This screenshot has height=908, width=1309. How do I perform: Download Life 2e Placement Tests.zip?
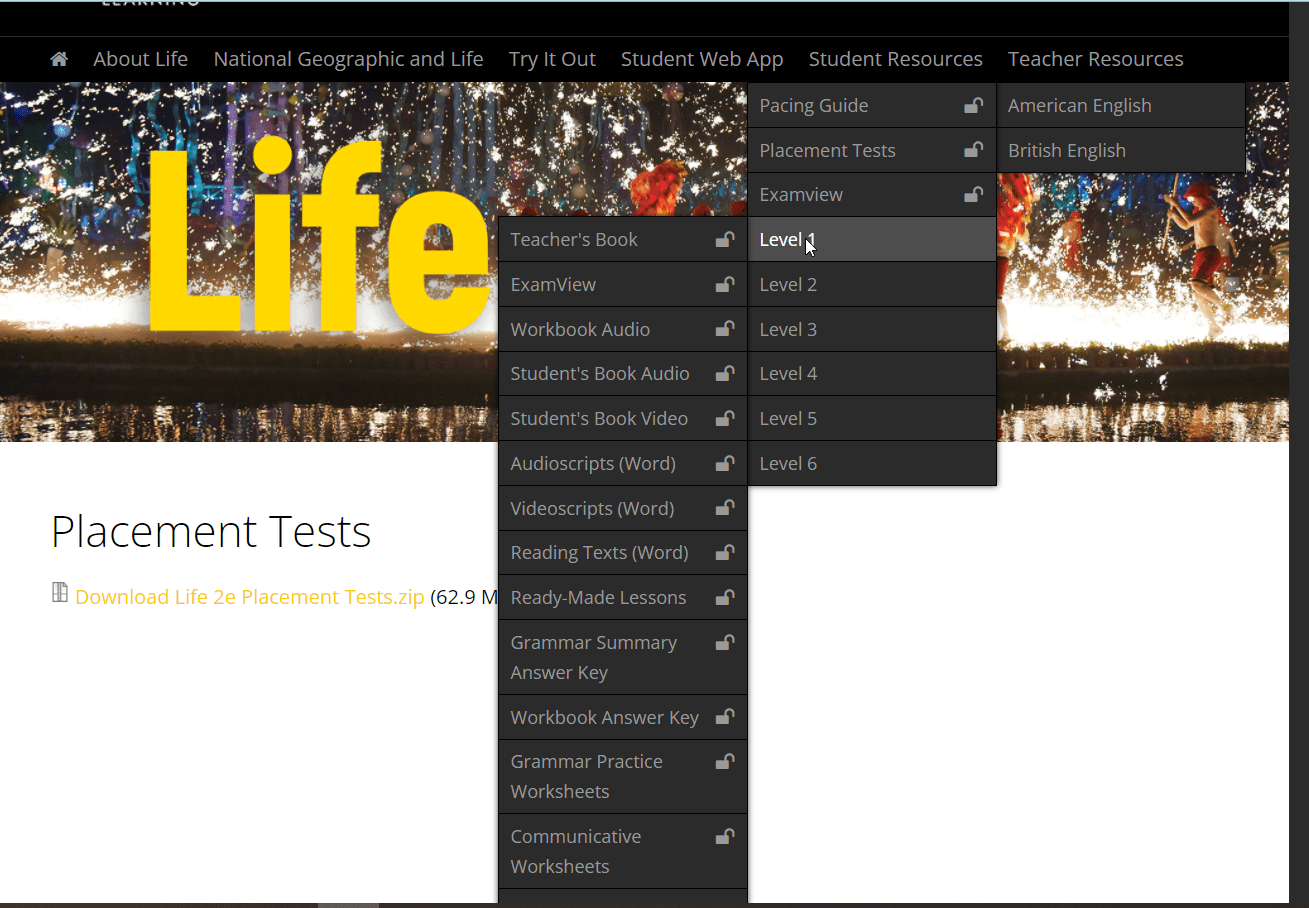(x=248, y=596)
